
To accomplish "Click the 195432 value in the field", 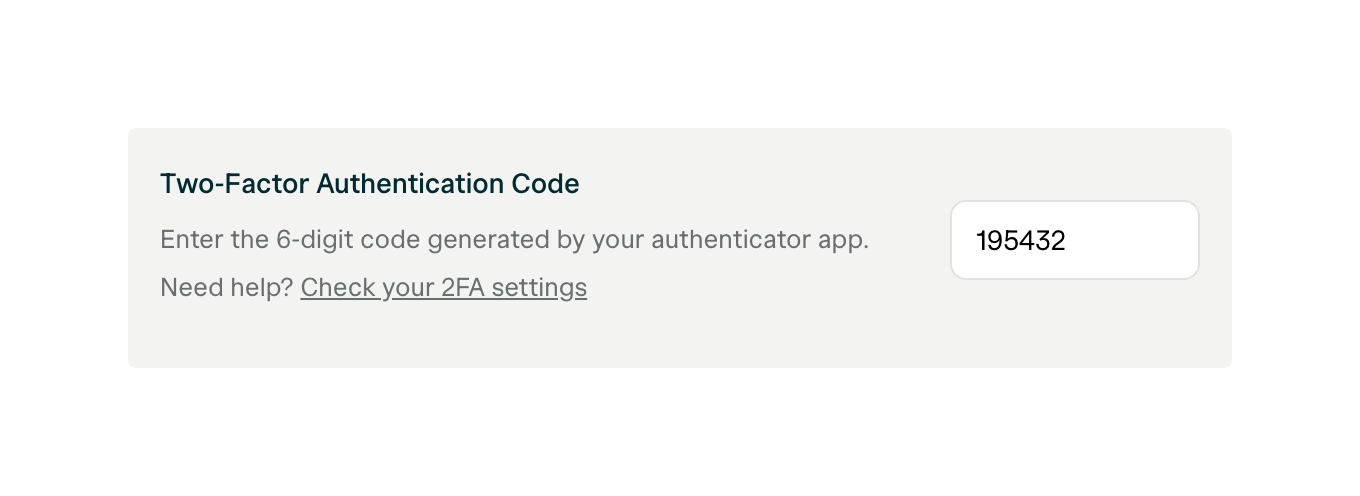I will (1021, 241).
